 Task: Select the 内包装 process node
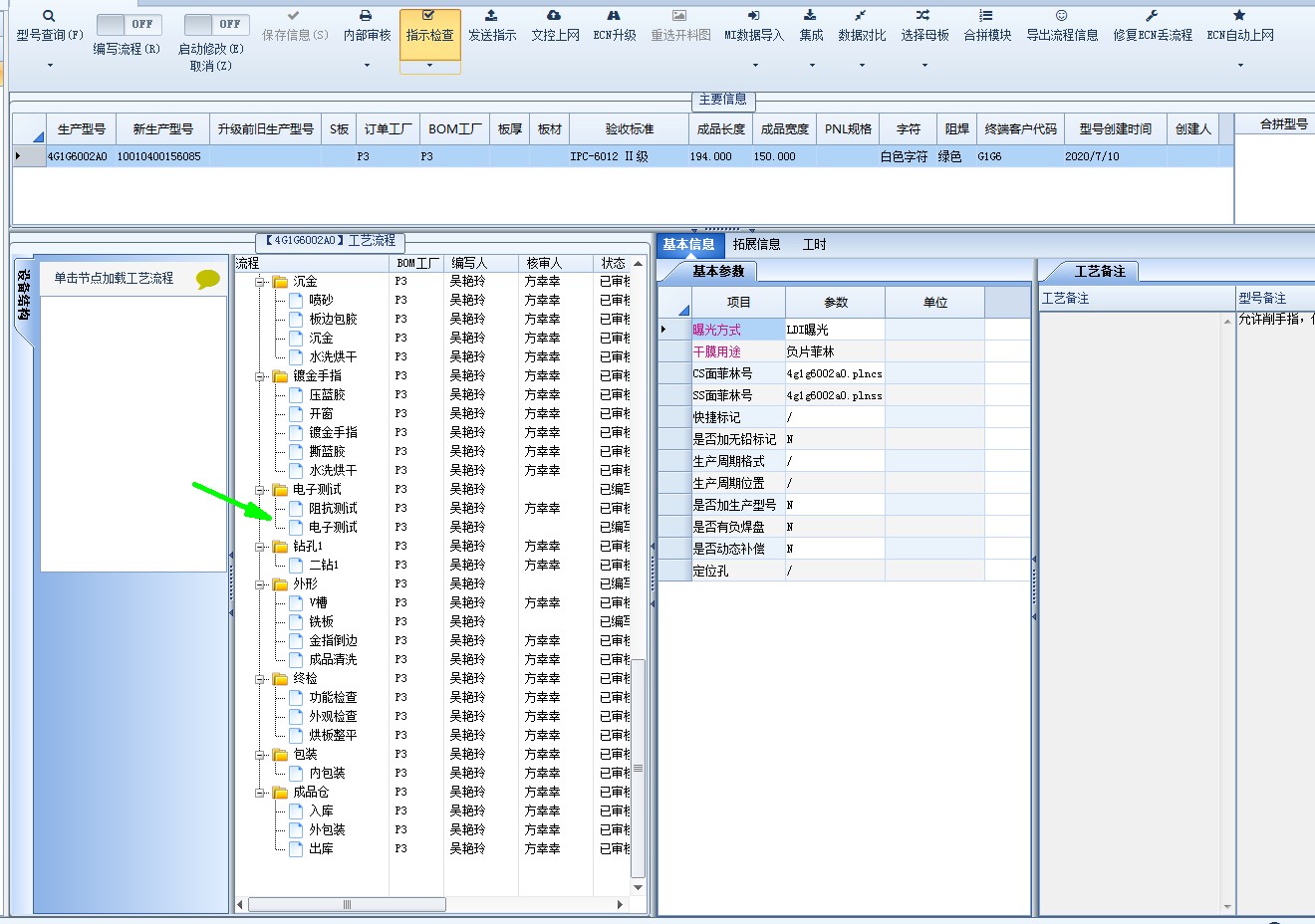327,773
